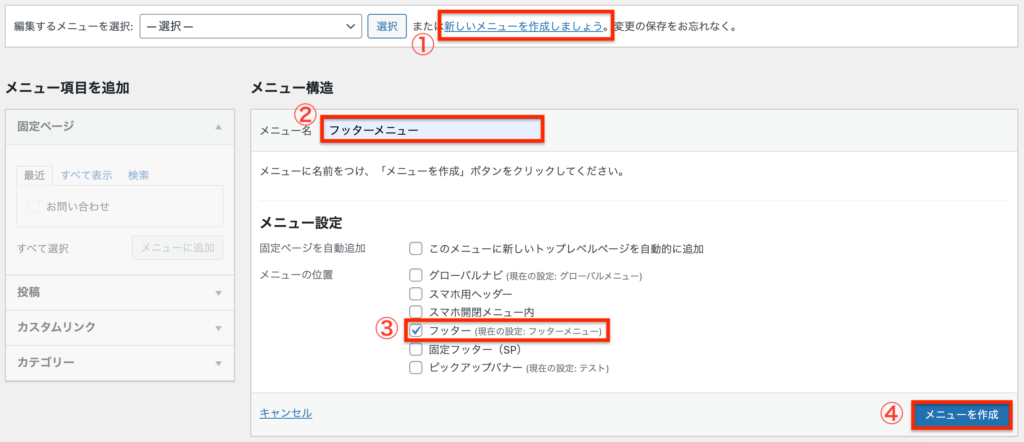Enable auto-add new top-level pages checkbox

(415, 248)
